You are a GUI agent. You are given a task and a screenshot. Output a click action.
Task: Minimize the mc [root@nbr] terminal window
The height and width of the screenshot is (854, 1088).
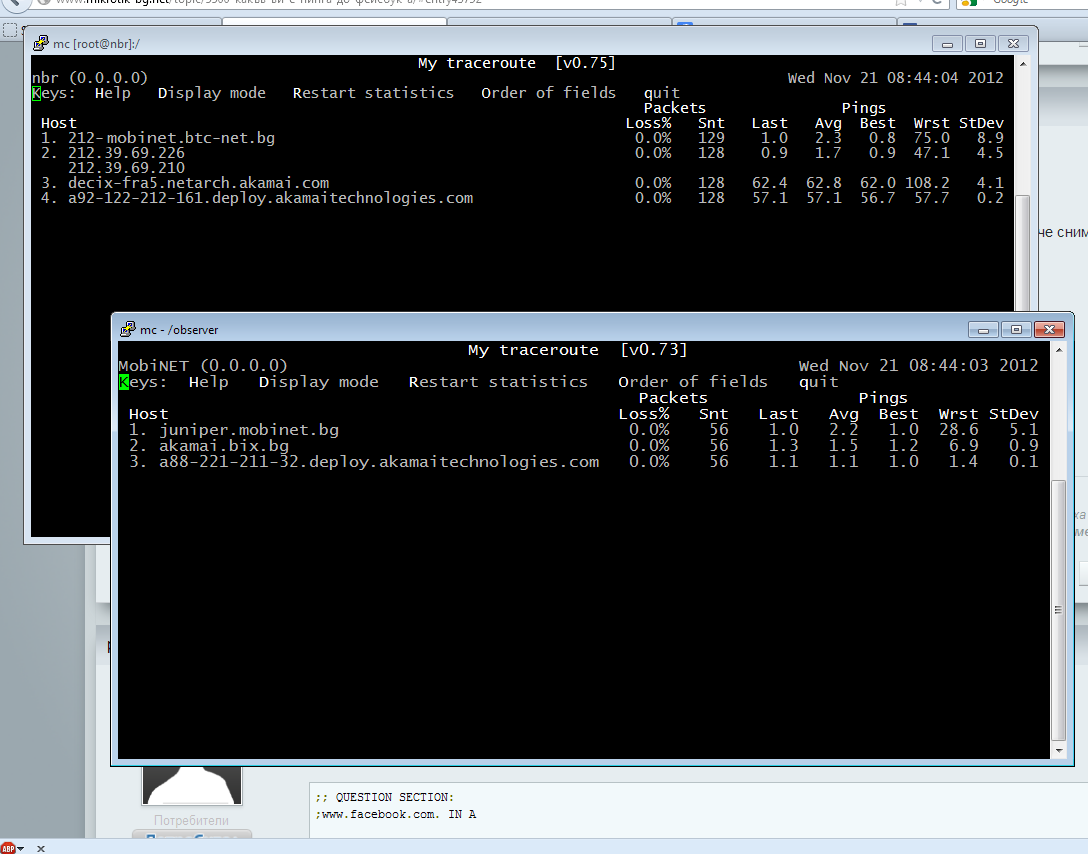click(947, 43)
